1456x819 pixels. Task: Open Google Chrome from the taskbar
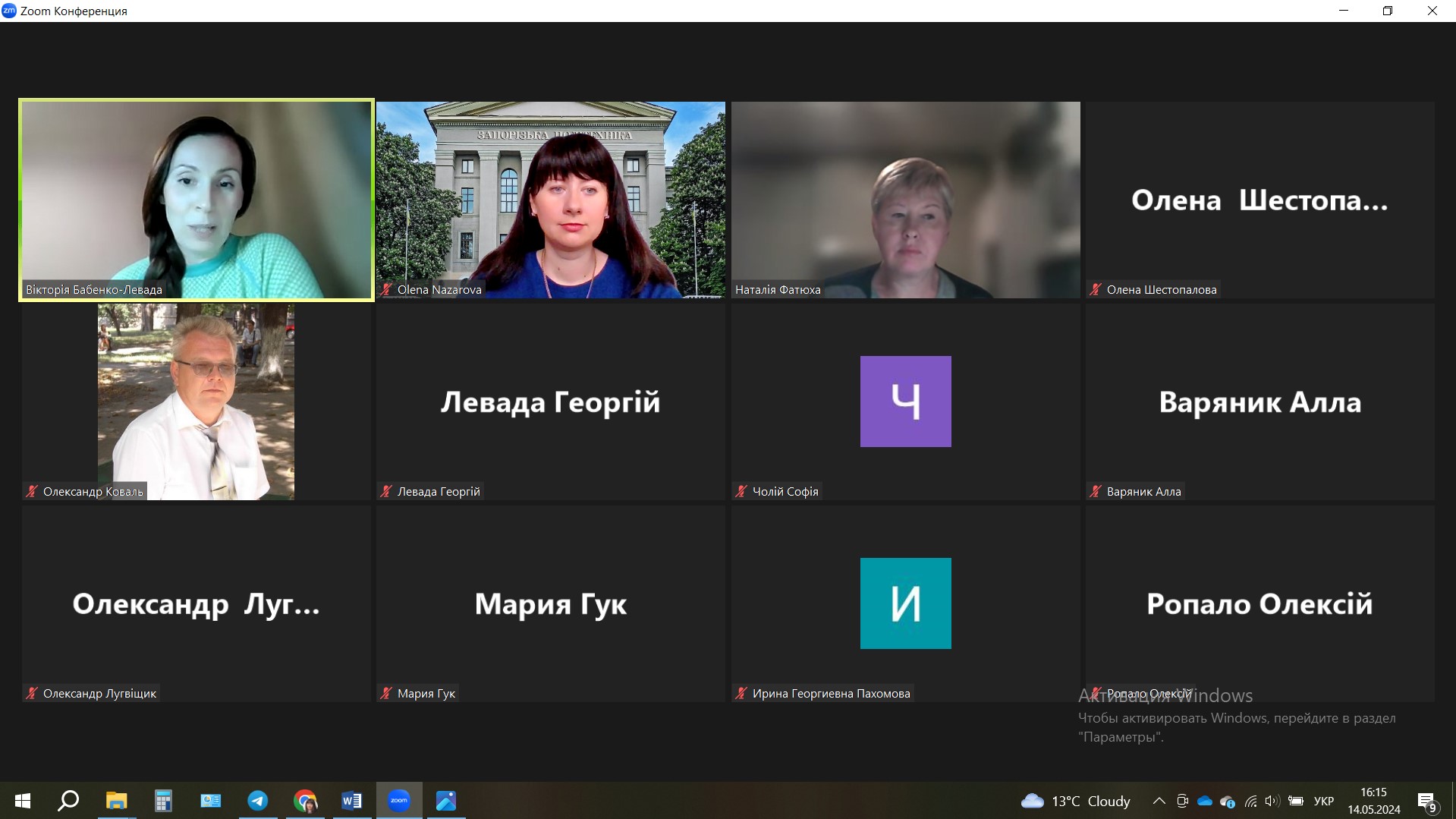305,801
